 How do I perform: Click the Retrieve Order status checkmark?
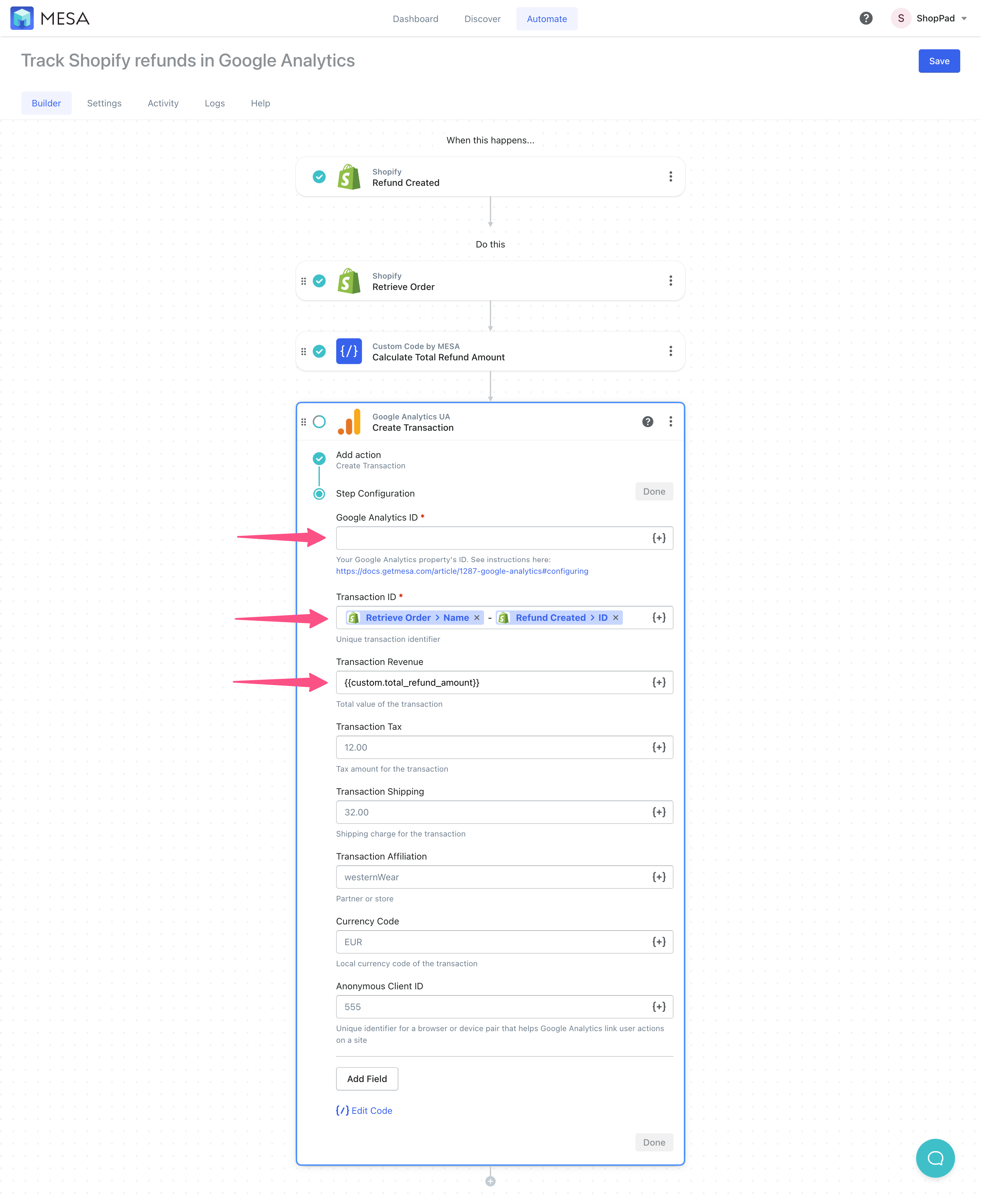pos(319,281)
